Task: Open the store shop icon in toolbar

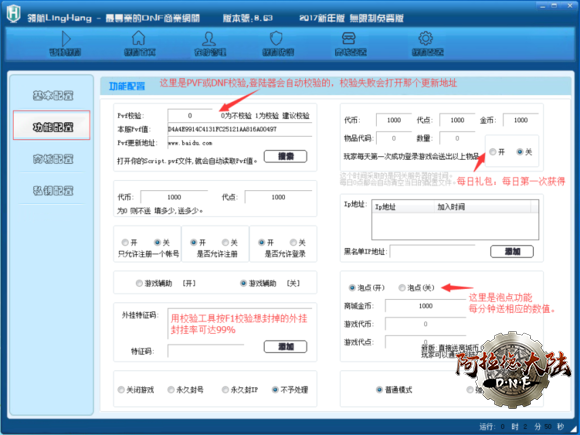Action: tap(349, 38)
